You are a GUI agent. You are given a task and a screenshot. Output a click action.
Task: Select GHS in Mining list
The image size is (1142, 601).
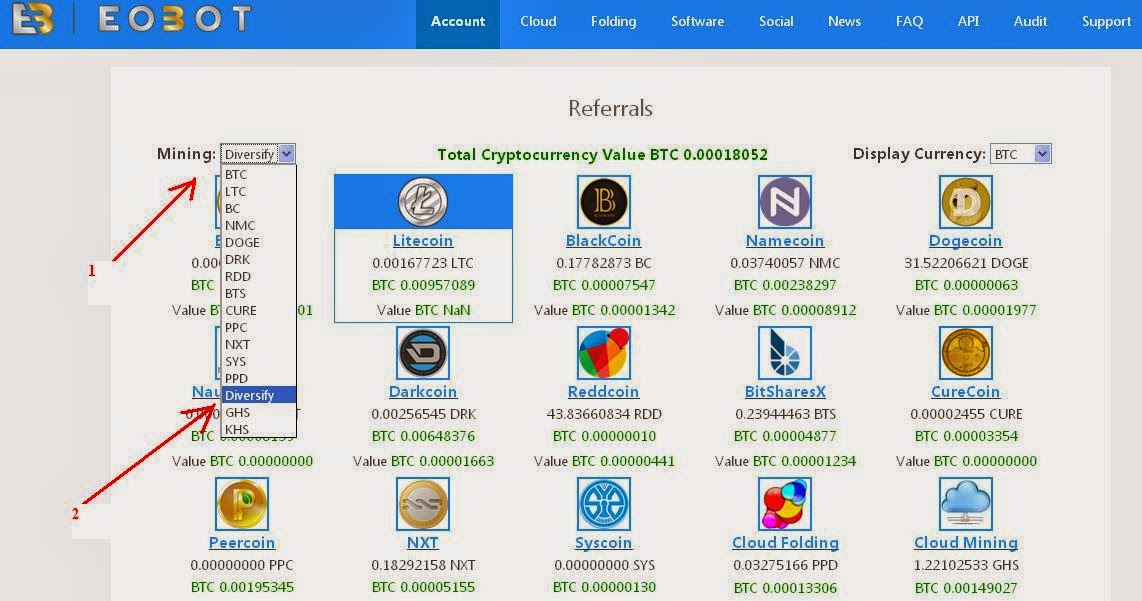(x=259, y=412)
